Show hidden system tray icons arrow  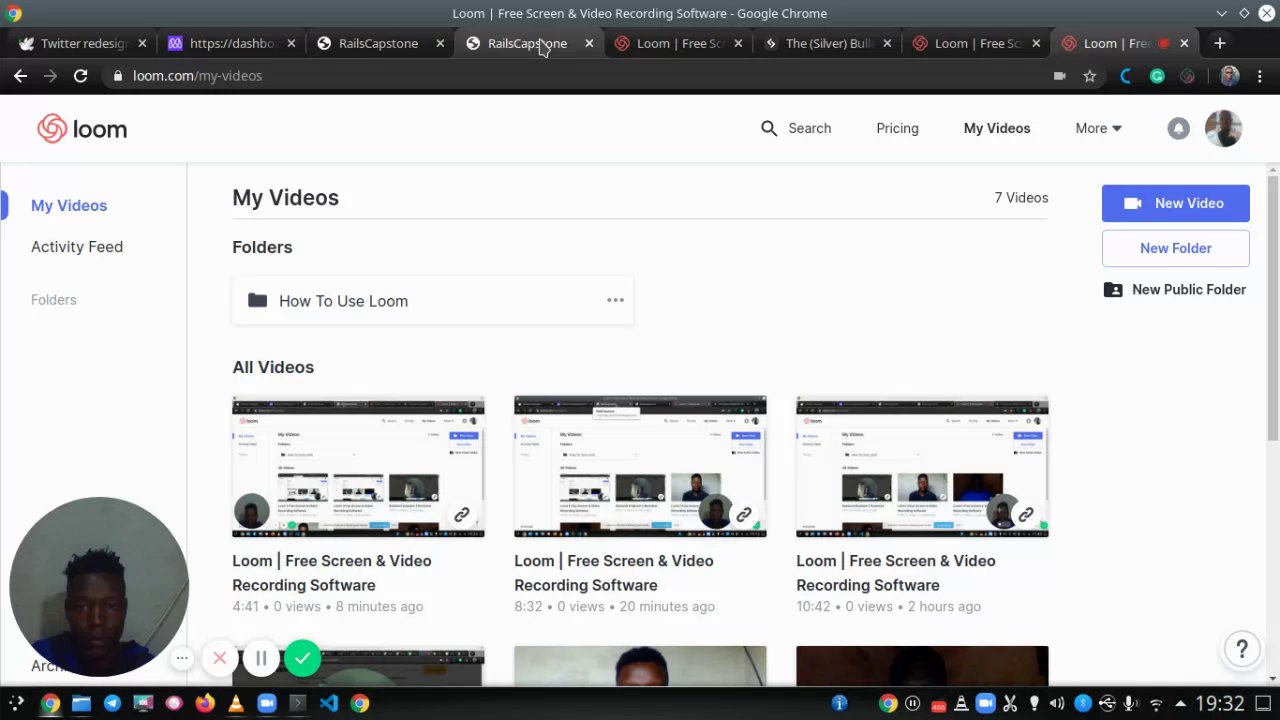tap(1180, 703)
